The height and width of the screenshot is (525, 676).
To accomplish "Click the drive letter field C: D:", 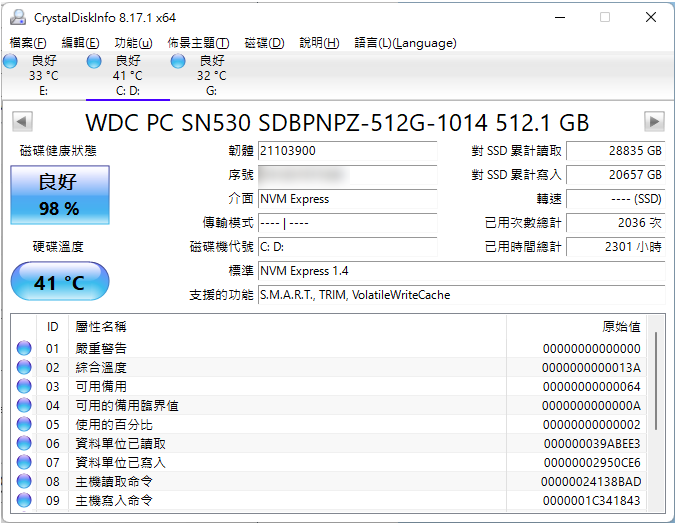I will (x=347, y=247).
